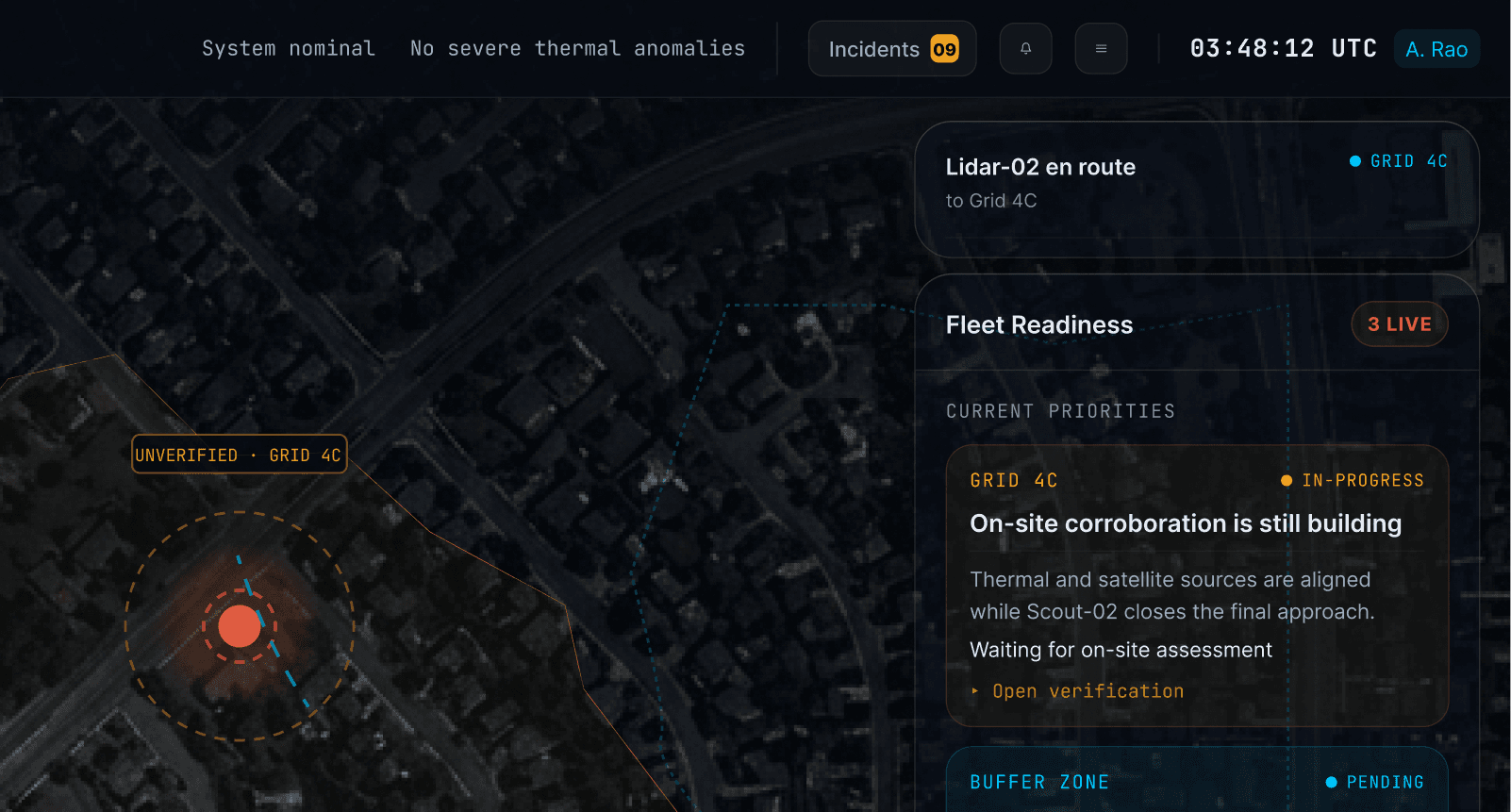The height and width of the screenshot is (812, 1511).
Task: Click the Thermal and satellite sources description
Action: [1172, 596]
